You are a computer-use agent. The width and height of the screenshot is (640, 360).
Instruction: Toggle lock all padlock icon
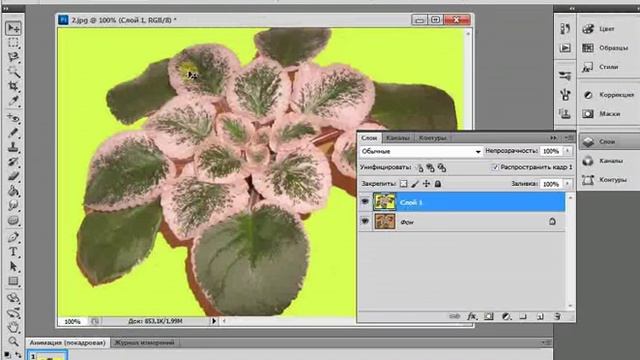coord(438,184)
